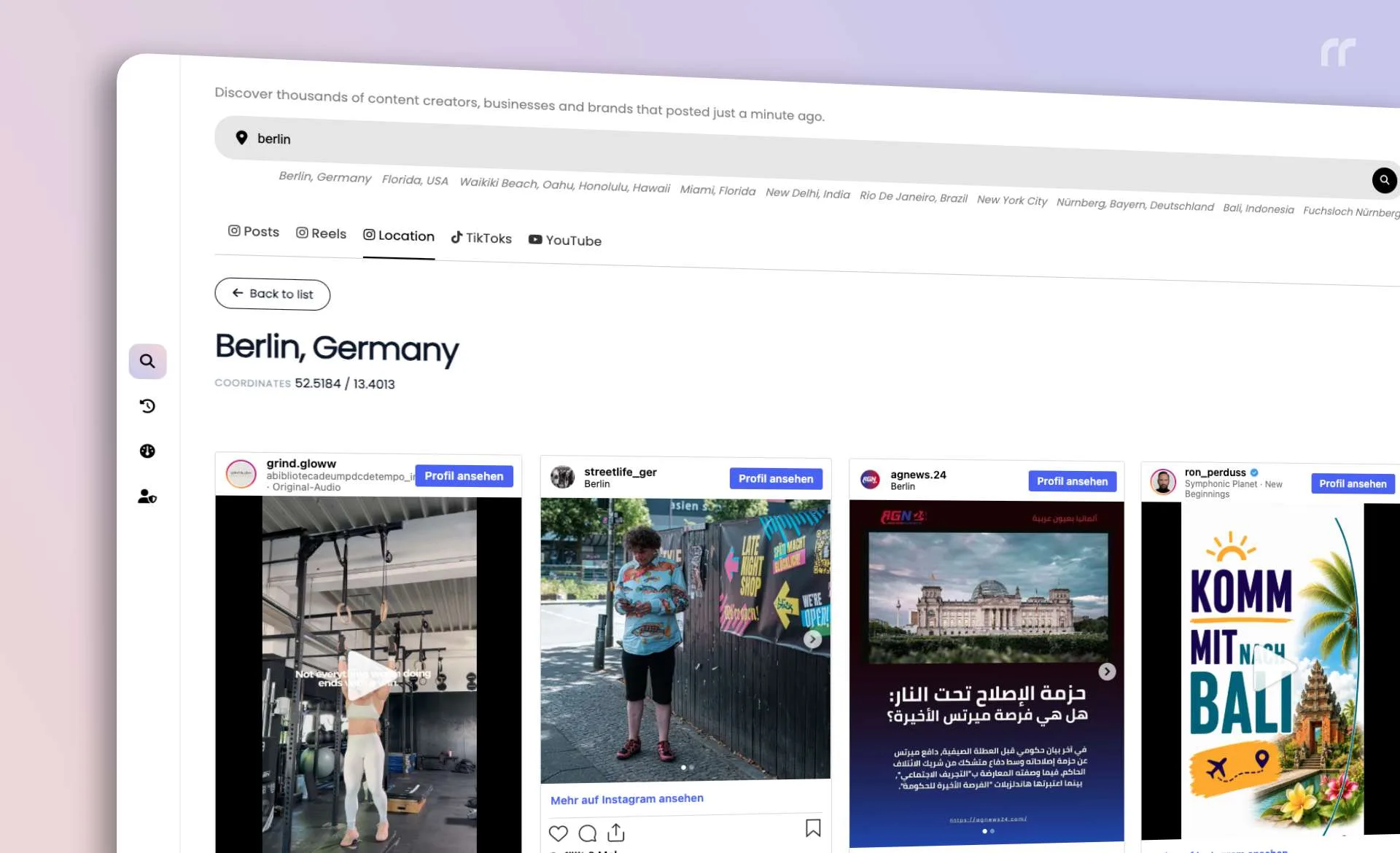Open the grind.gloww username link
Viewport: 1400px width, 853px height.
[x=301, y=464]
